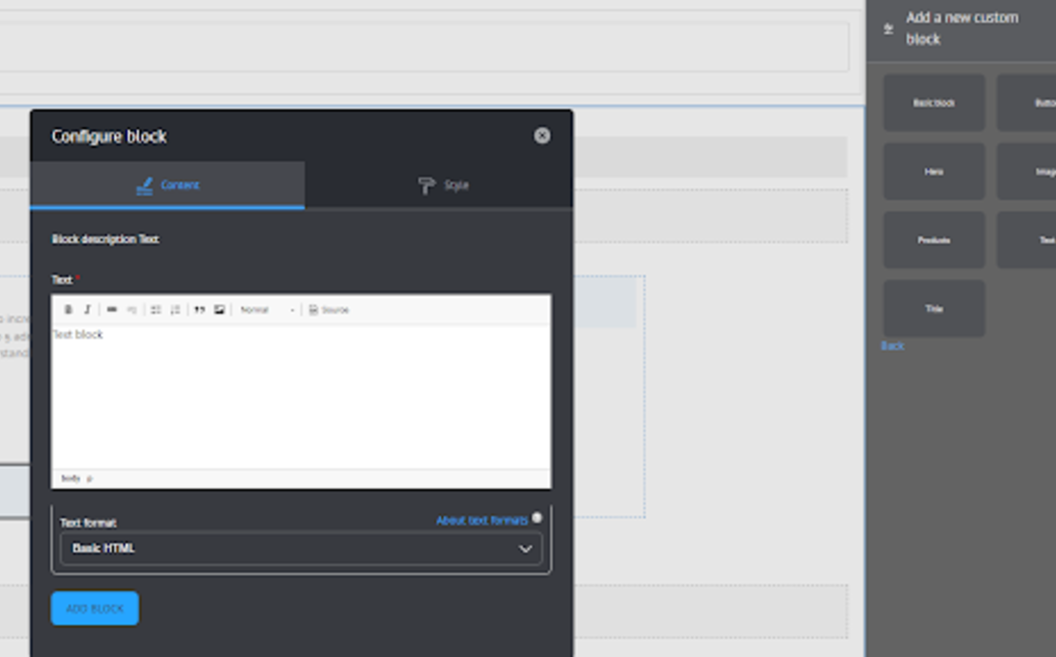Click the ADD BLOCK button

tap(94, 608)
